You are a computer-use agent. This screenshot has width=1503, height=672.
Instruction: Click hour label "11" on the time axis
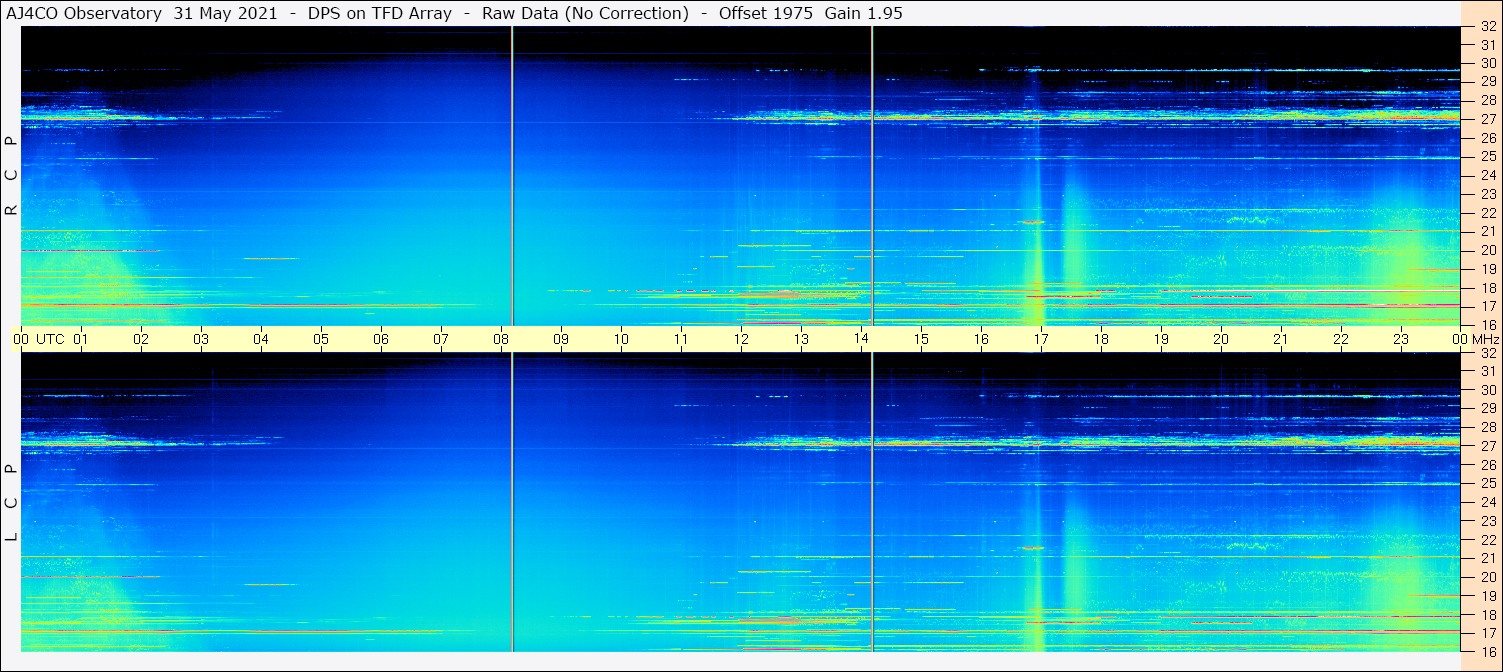681,339
